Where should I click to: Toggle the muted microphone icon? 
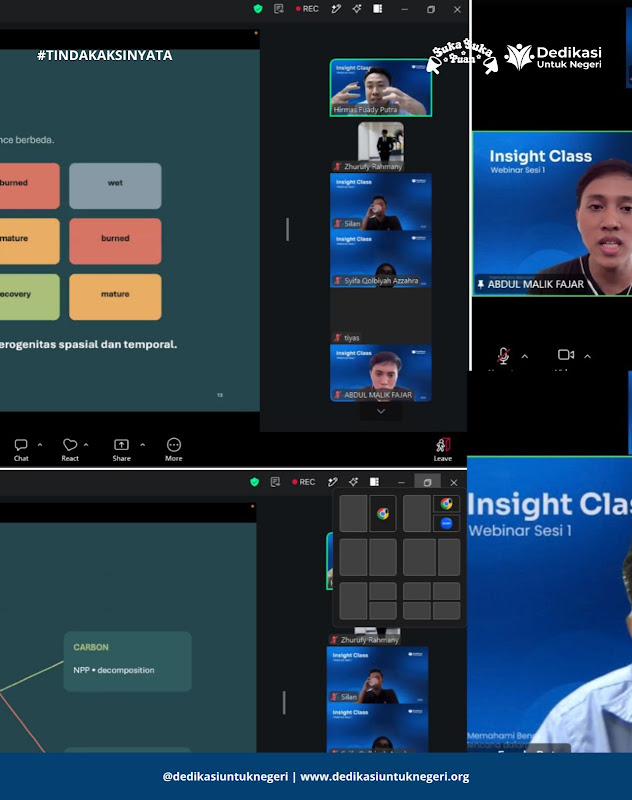pos(503,355)
